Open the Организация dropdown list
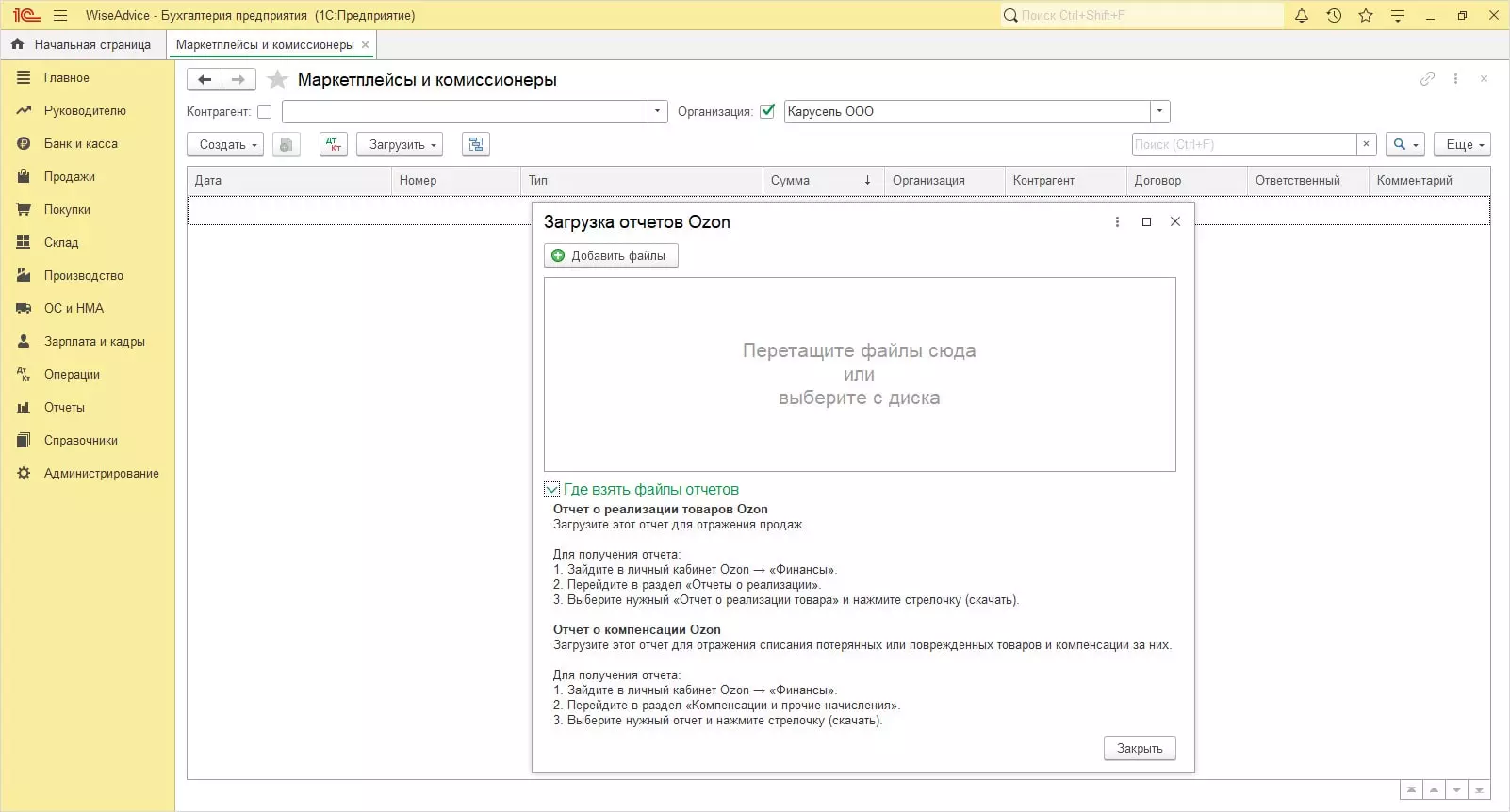This screenshot has width=1510, height=812. (x=1160, y=111)
